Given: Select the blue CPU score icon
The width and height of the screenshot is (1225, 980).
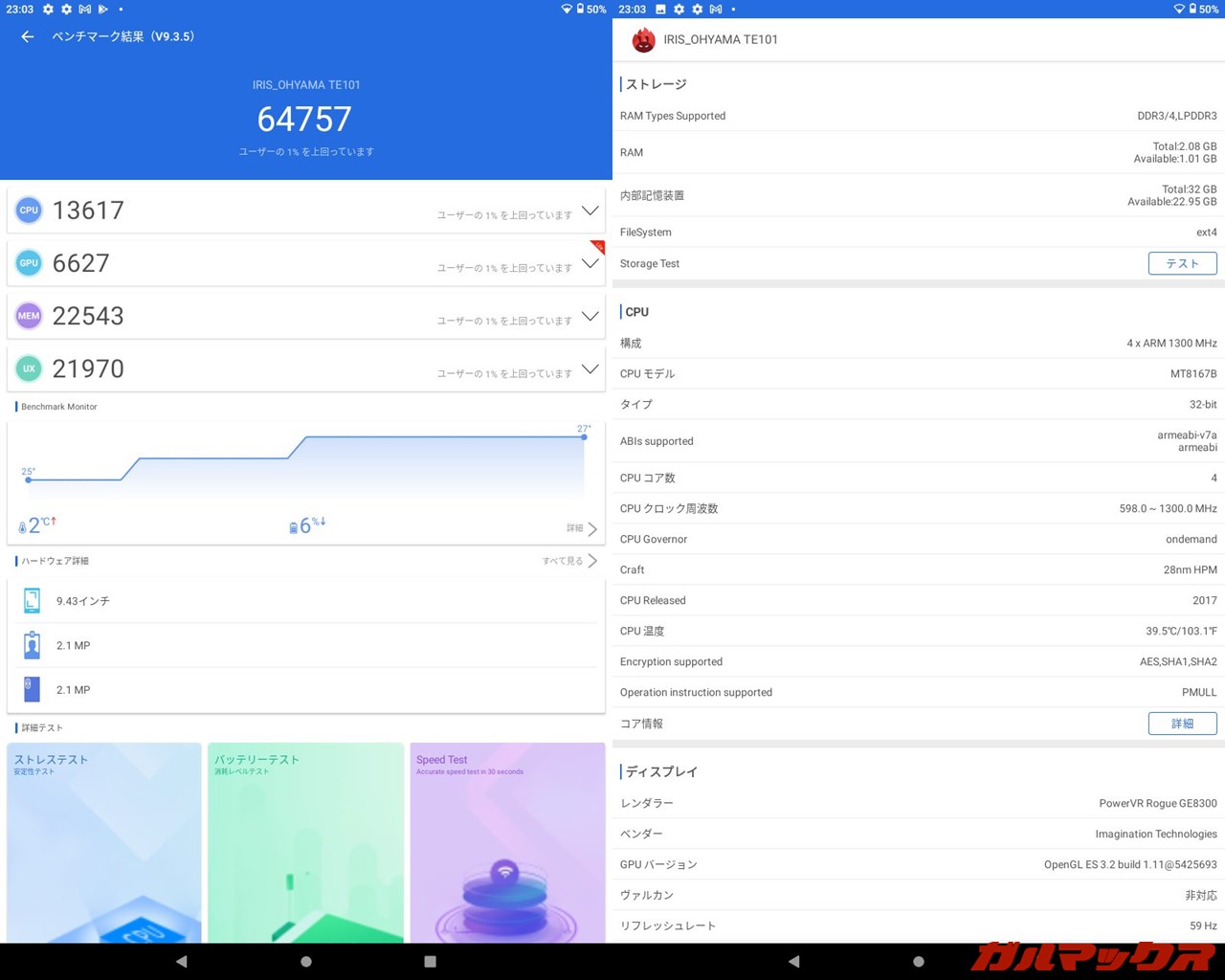Looking at the screenshot, I should 29,210.
